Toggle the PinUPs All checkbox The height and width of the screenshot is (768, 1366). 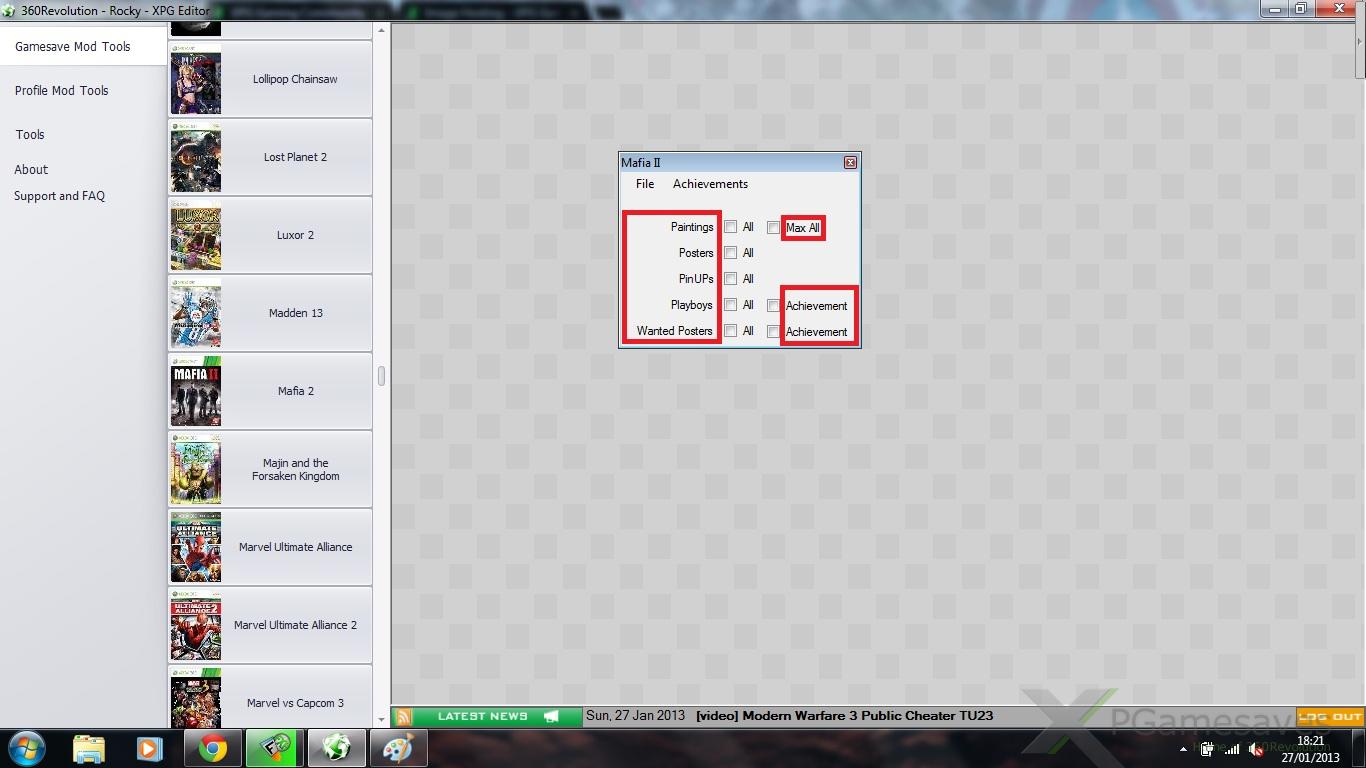click(x=731, y=279)
